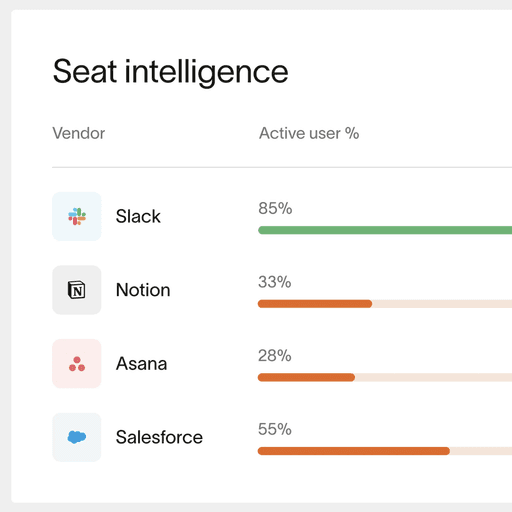Select the Notion vendor name
Image resolution: width=512 pixels, height=512 pixels.
pyautogui.click(x=143, y=290)
